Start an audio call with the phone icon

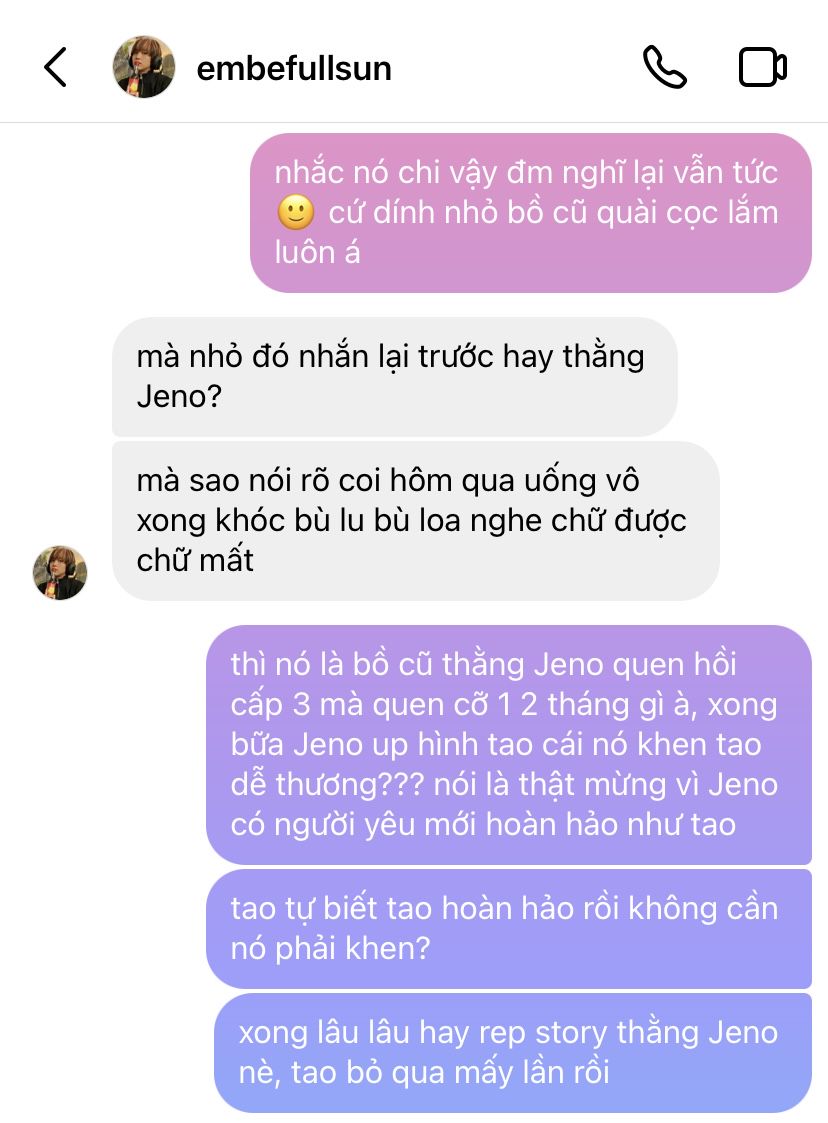(664, 67)
